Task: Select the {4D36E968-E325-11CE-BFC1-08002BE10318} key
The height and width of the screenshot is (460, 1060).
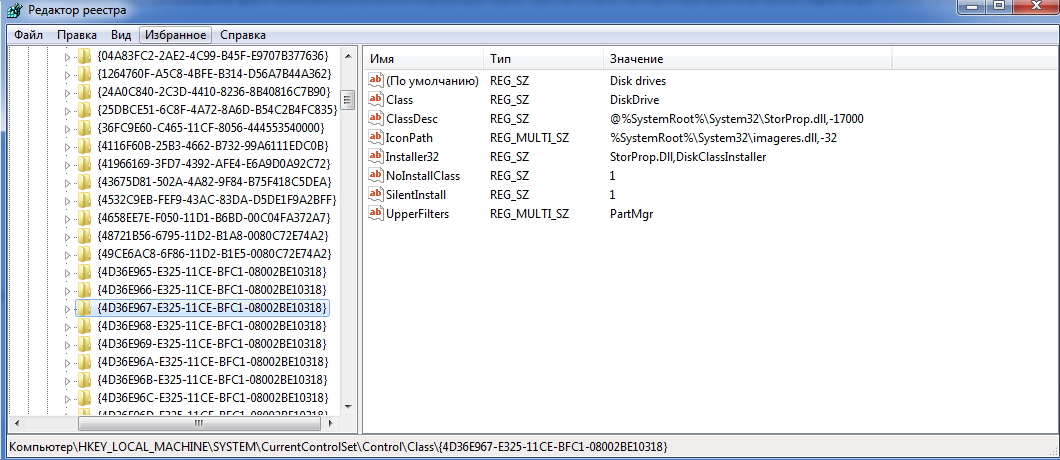Action: (x=212, y=326)
